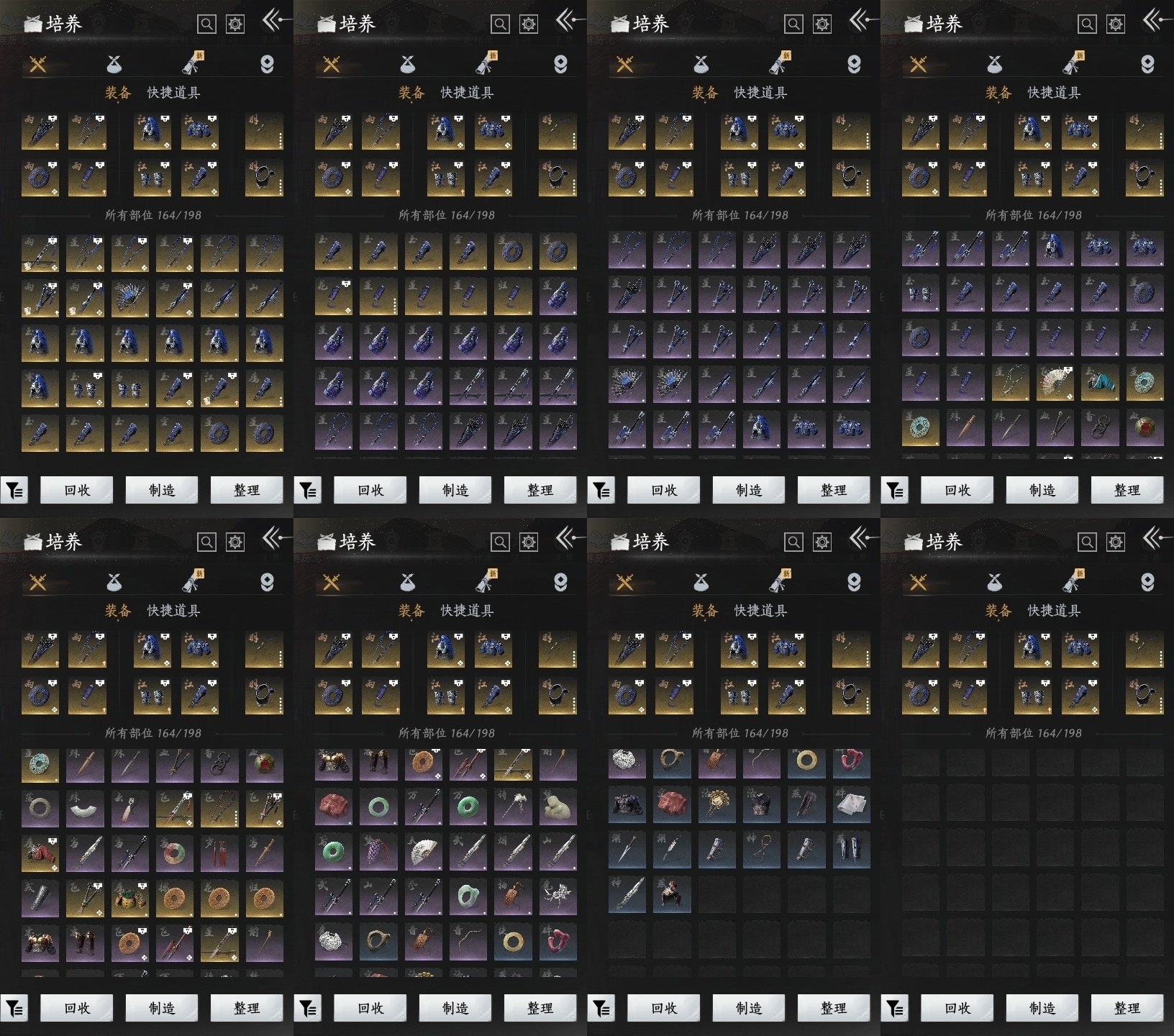Pick the teal robe item in the top-right panel
The height and width of the screenshot is (1036, 1174).
pos(1100,383)
